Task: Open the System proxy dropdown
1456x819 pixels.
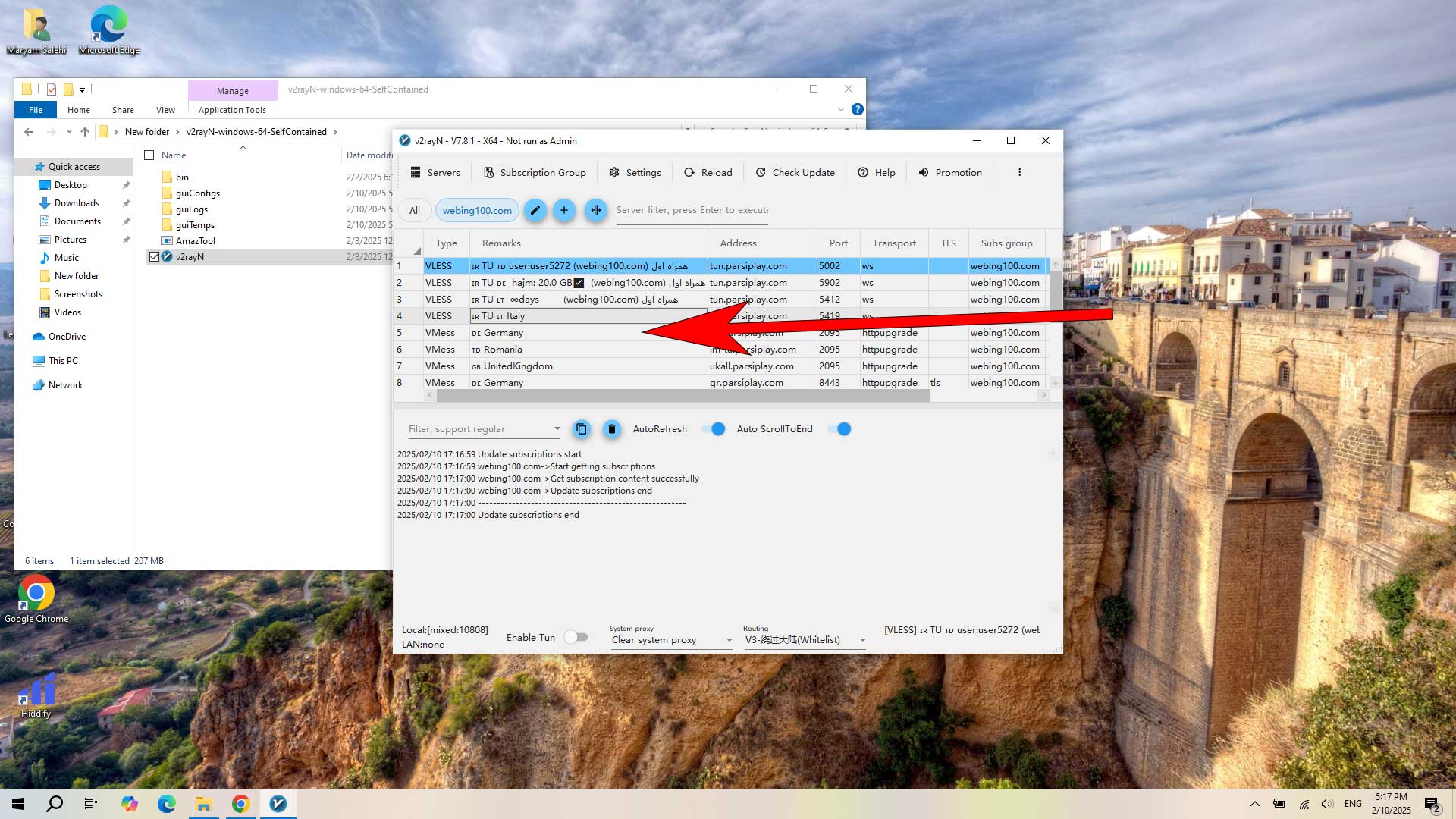Action: (x=672, y=640)
